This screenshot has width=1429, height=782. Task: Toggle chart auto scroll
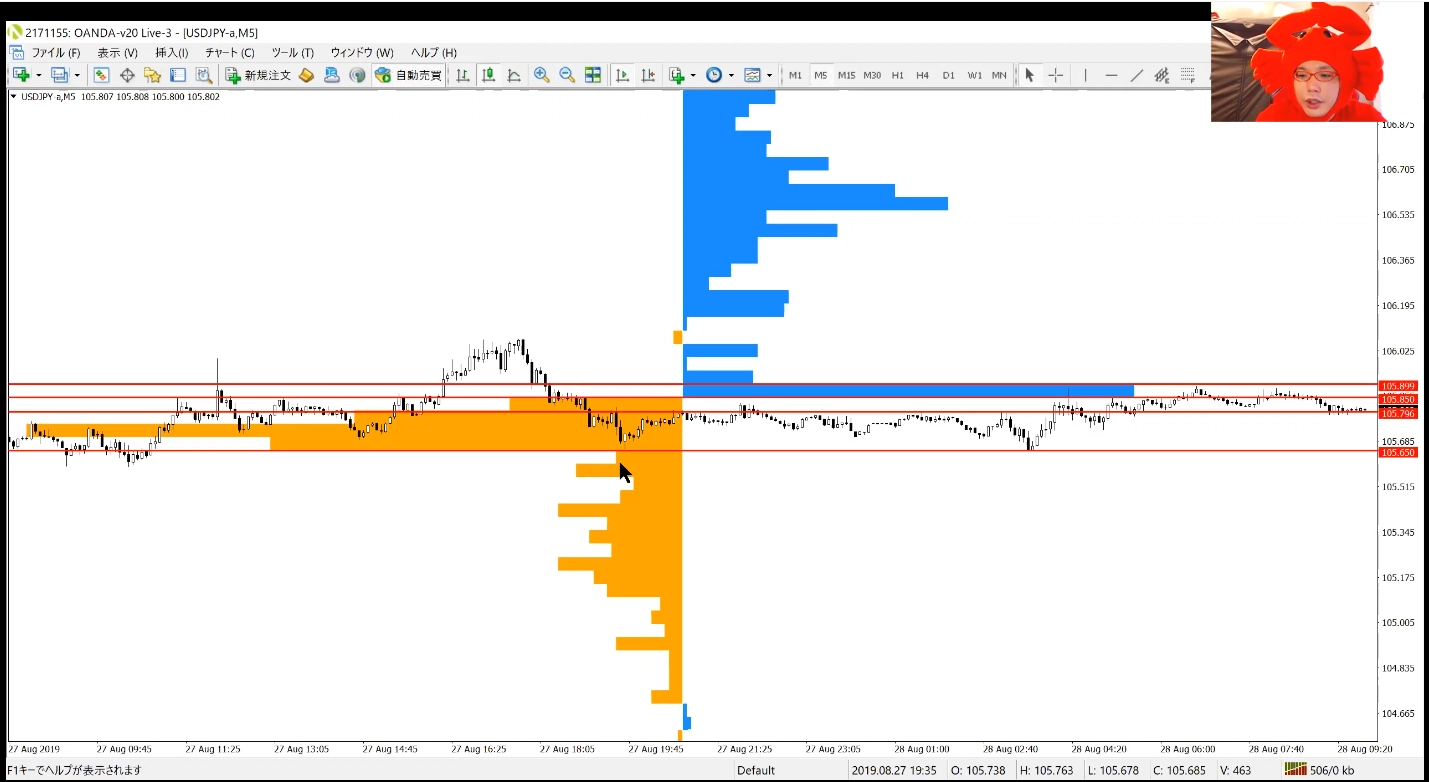[622, 75]
